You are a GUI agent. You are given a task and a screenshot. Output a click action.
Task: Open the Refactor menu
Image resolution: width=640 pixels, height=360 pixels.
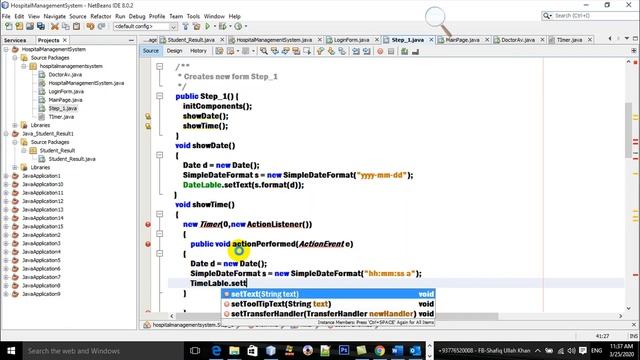pos(101,16)
